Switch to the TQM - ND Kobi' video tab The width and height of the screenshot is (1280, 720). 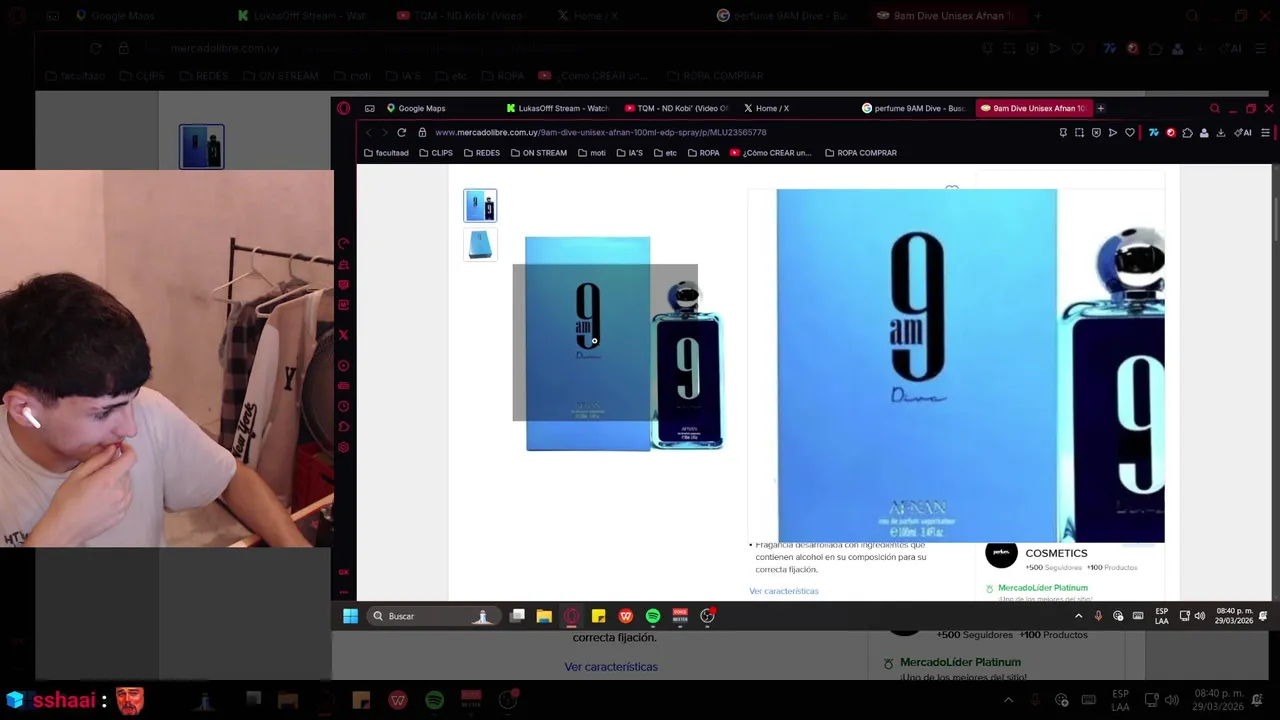pyautogui.click(x=676, y=108)
